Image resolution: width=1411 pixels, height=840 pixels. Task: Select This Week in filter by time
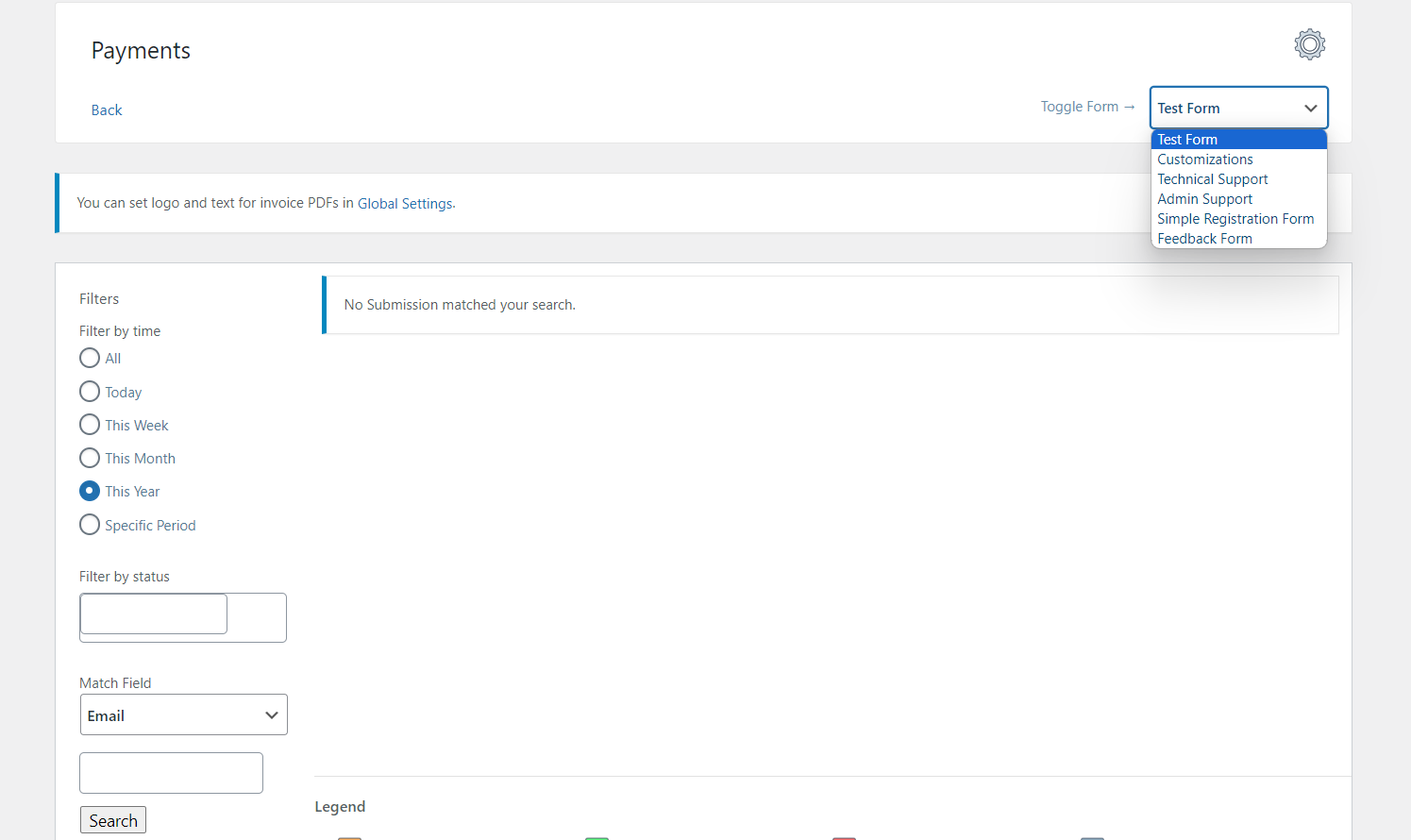click(89, 424)
